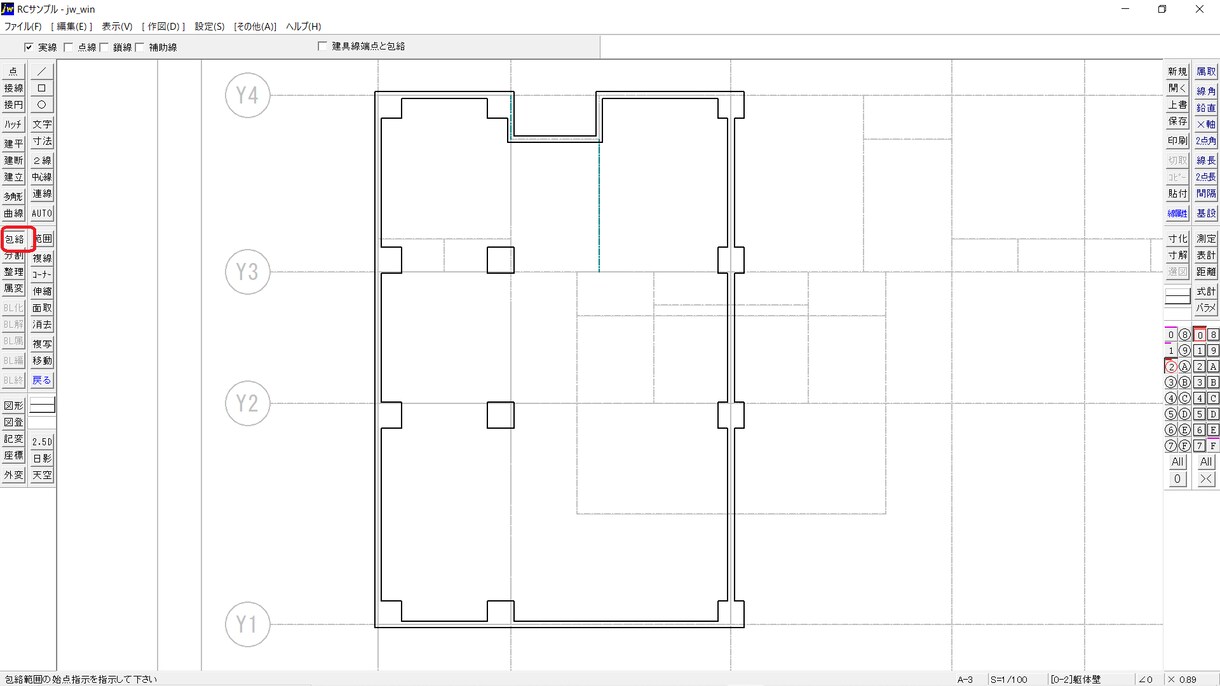1220x686 pixels.
Task: Activate the 包絡 envelope tool
Action: point(14,240)
